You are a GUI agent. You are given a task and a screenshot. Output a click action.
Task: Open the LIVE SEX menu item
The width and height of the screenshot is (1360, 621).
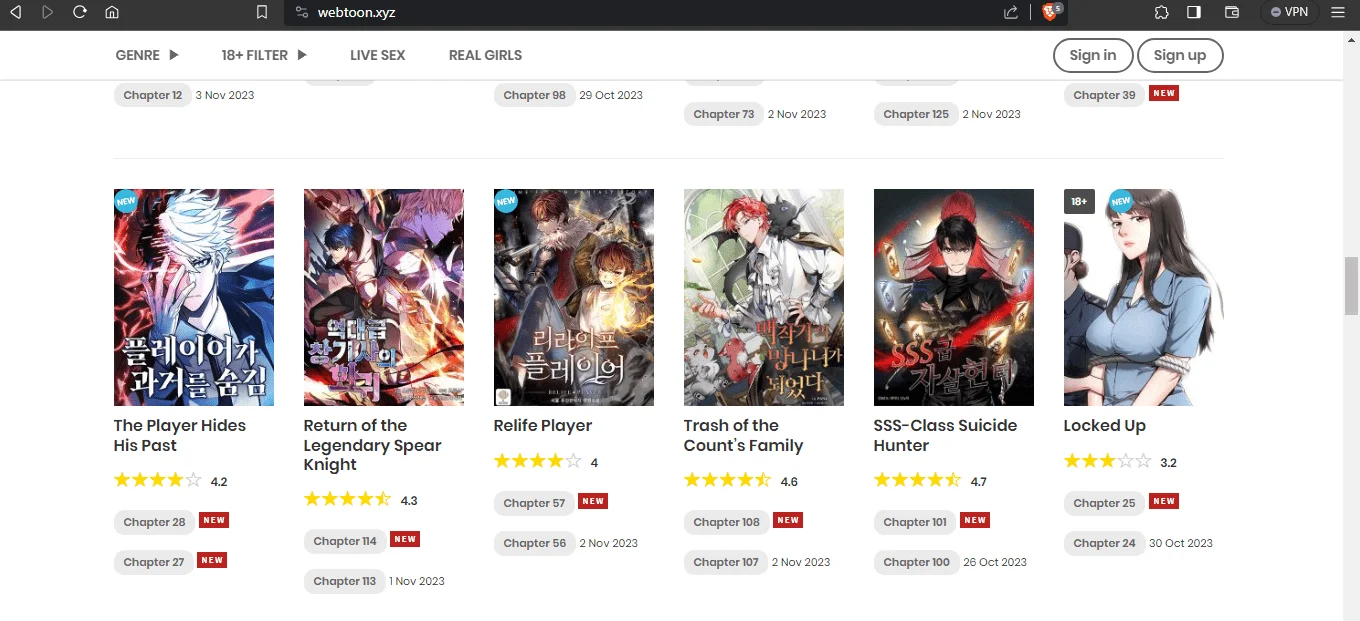377,55
